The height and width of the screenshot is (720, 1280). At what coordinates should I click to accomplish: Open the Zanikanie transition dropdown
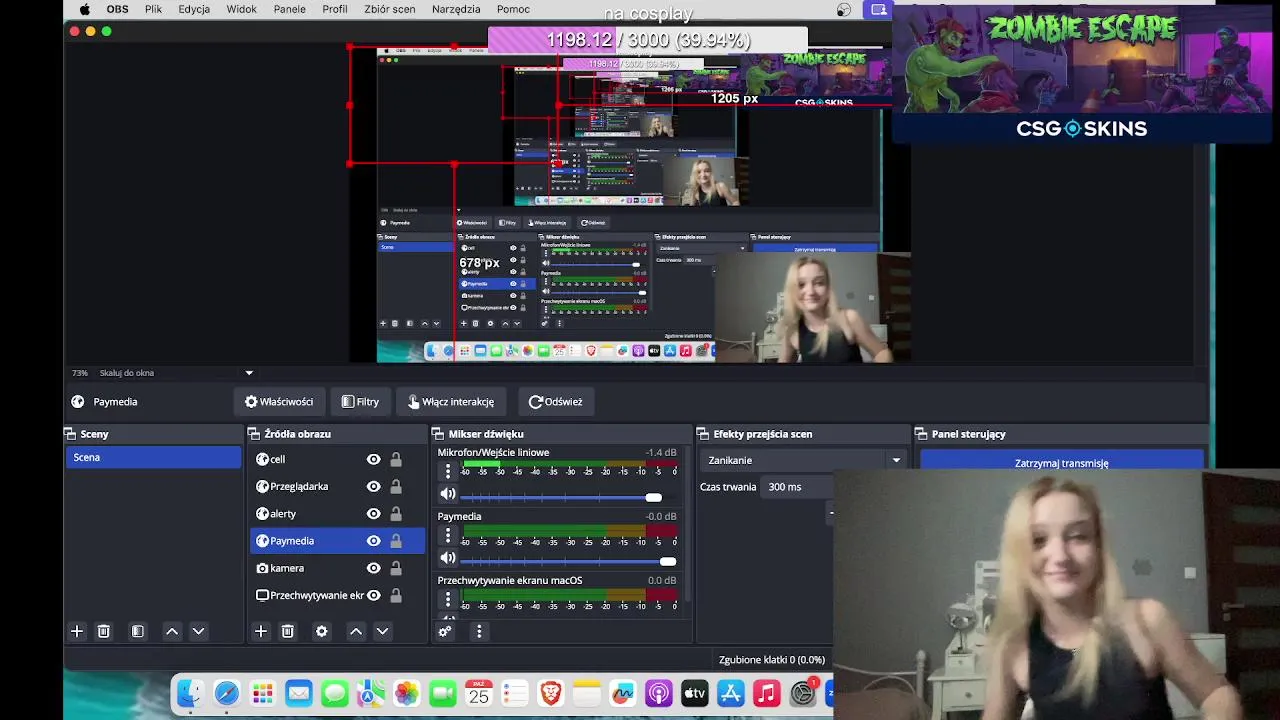804,460
